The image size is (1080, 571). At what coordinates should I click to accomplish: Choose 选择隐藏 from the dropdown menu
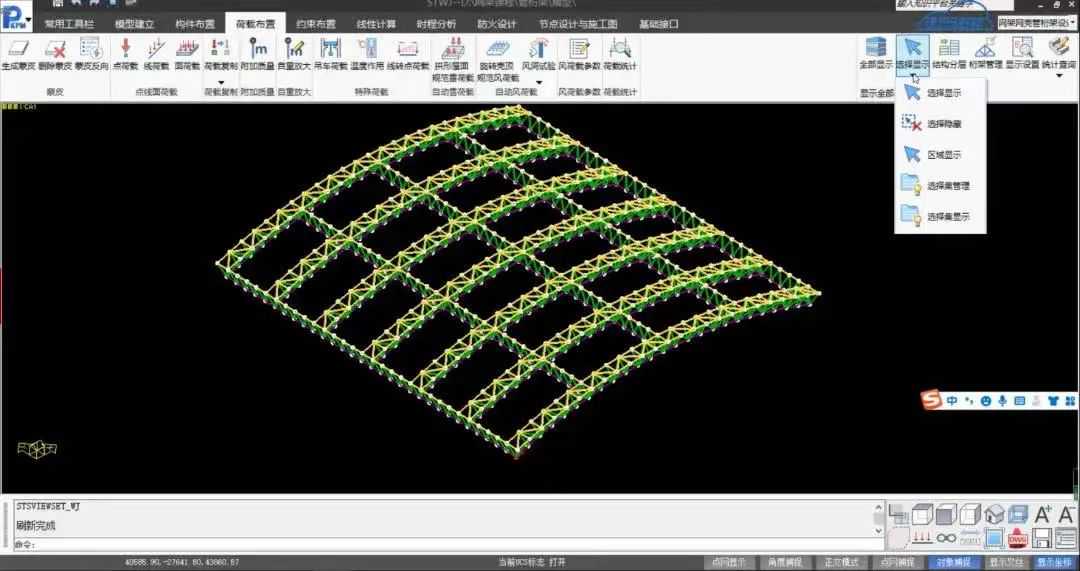944,124
